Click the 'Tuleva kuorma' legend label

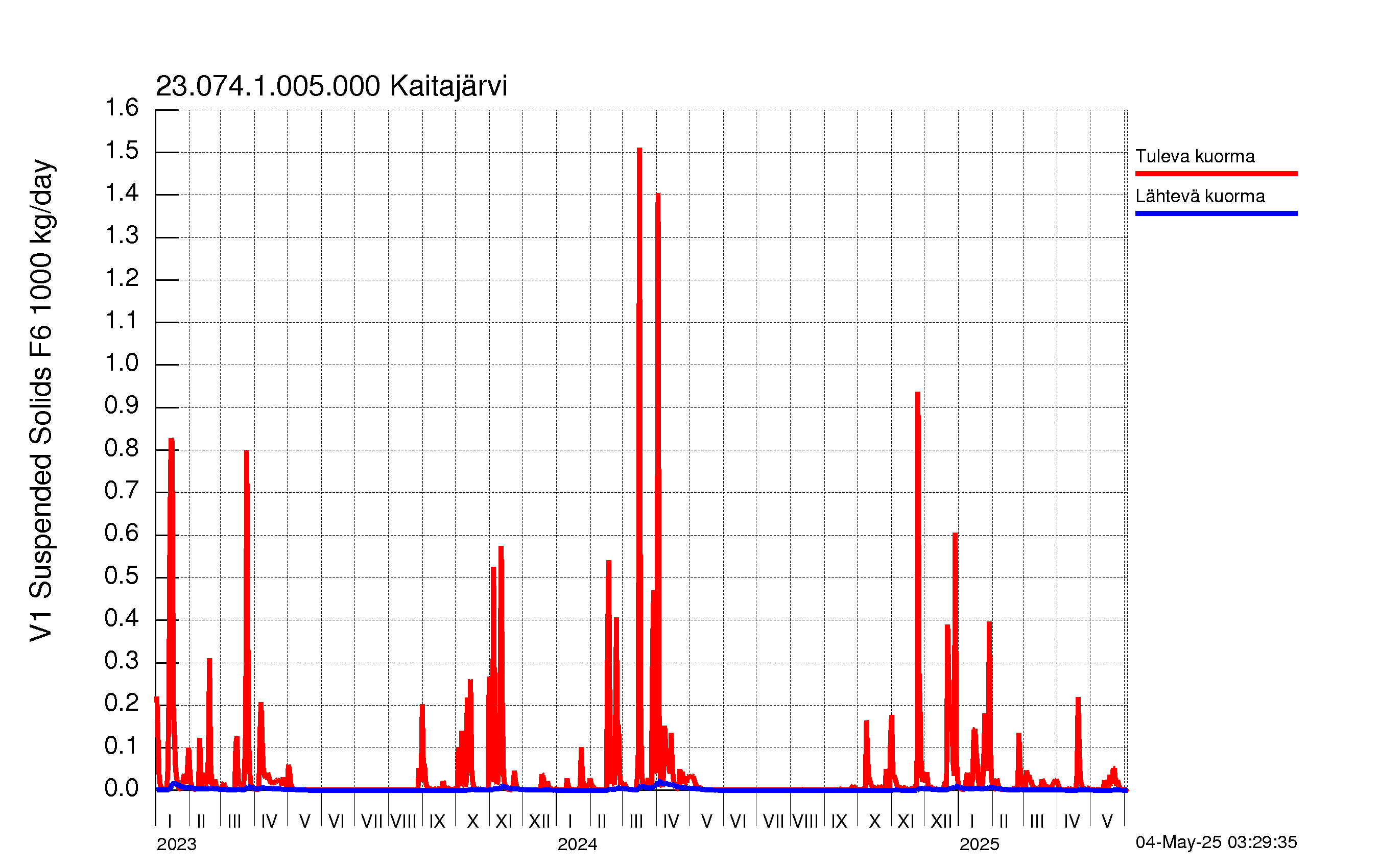click(x=1195, y=156)
